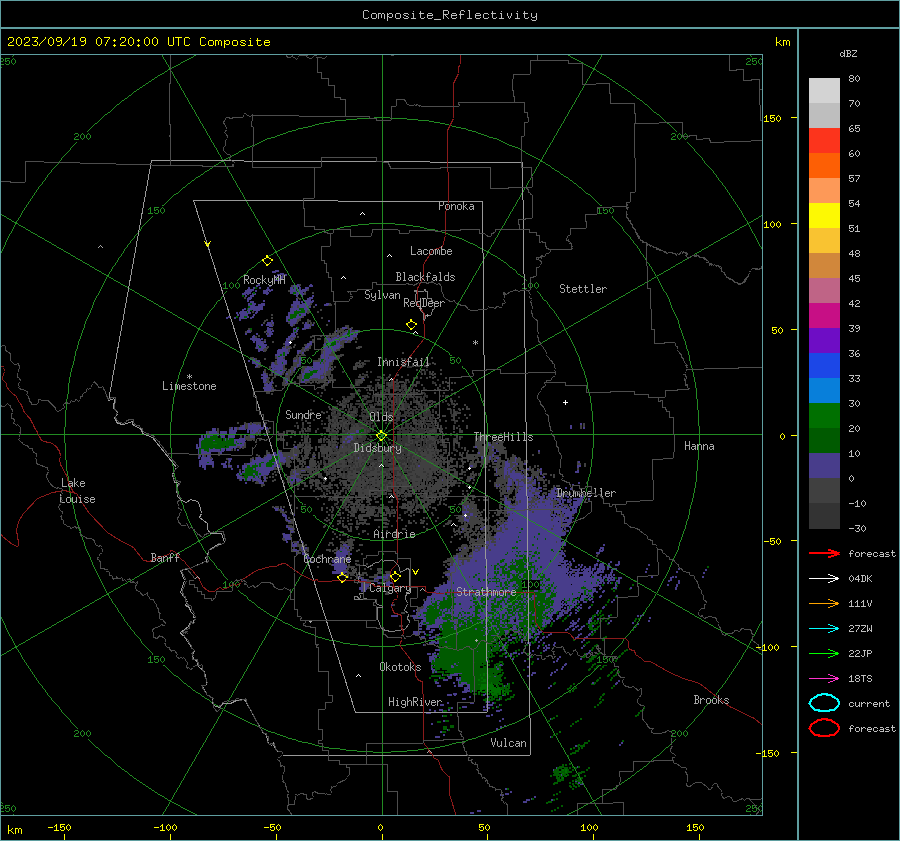The width and height of the screenshot is (900, 841).
Task: Click the Calgary city label
Action: point(390,588)
